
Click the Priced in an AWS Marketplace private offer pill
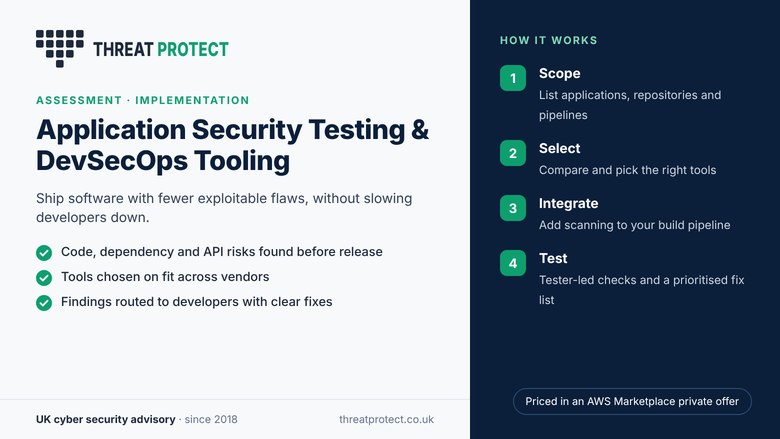(632, 401)
